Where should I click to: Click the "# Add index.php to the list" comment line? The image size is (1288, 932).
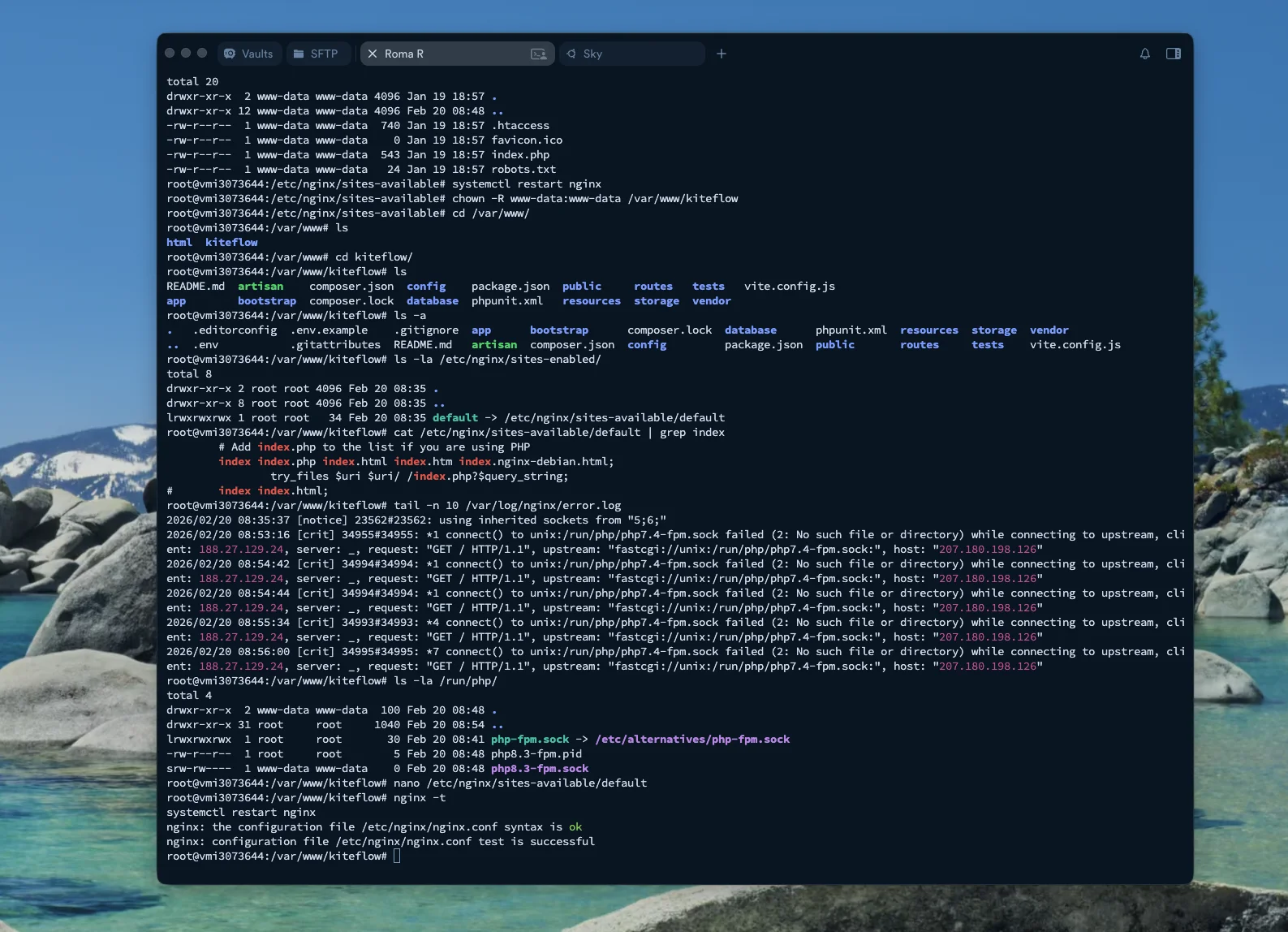coord(374,447)
